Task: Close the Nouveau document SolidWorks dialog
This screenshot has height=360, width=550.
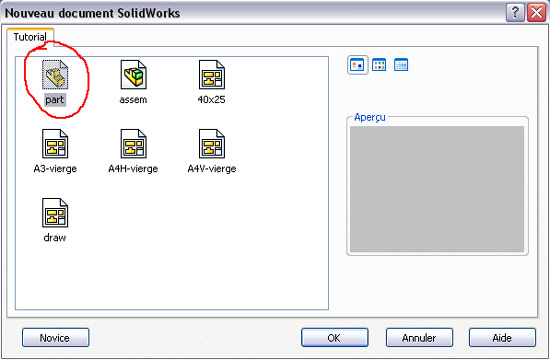Action: (x=537, y=13)
